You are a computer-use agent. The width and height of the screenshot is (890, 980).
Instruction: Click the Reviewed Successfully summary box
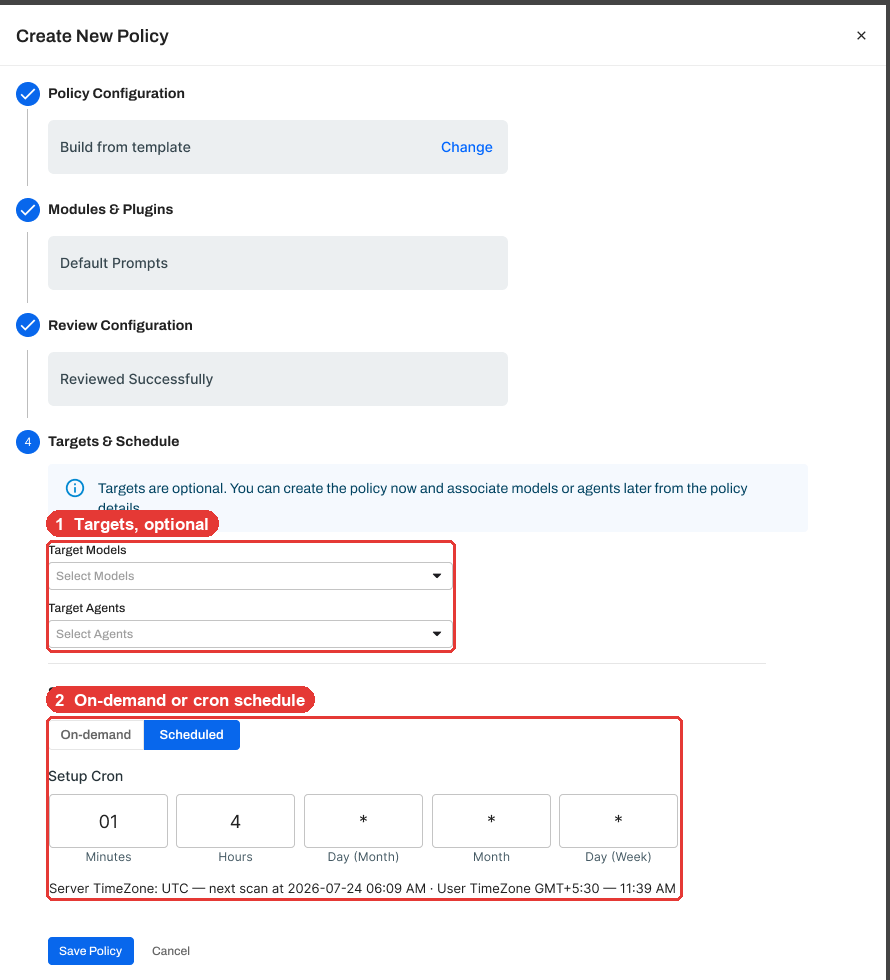click(278, 379)
